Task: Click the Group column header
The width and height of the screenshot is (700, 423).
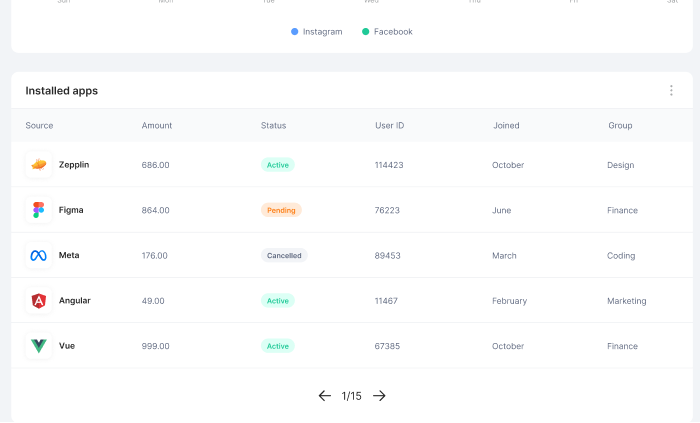Action: (x=620, y=126)
